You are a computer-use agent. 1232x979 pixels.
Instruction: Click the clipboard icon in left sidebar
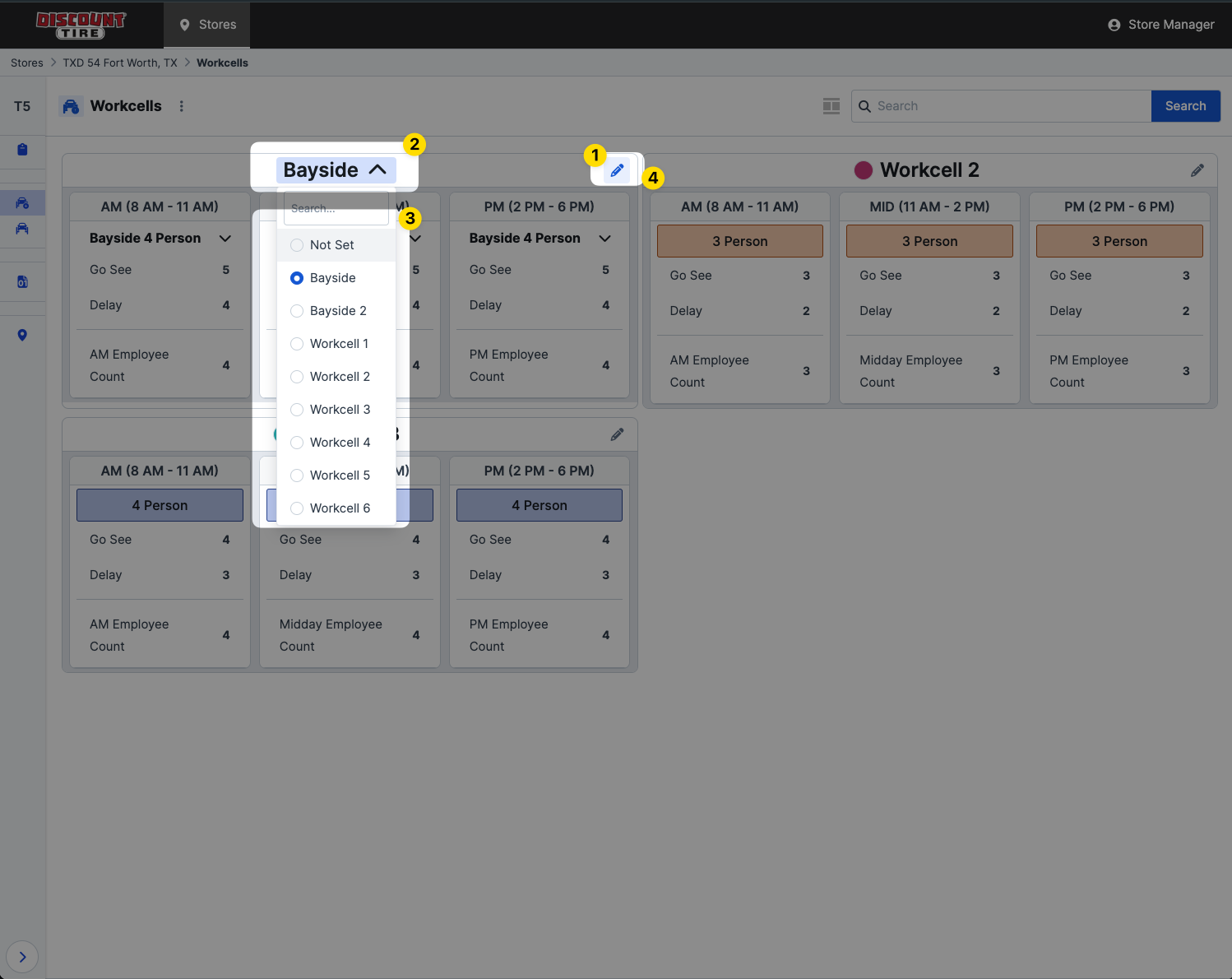point(22,149)
